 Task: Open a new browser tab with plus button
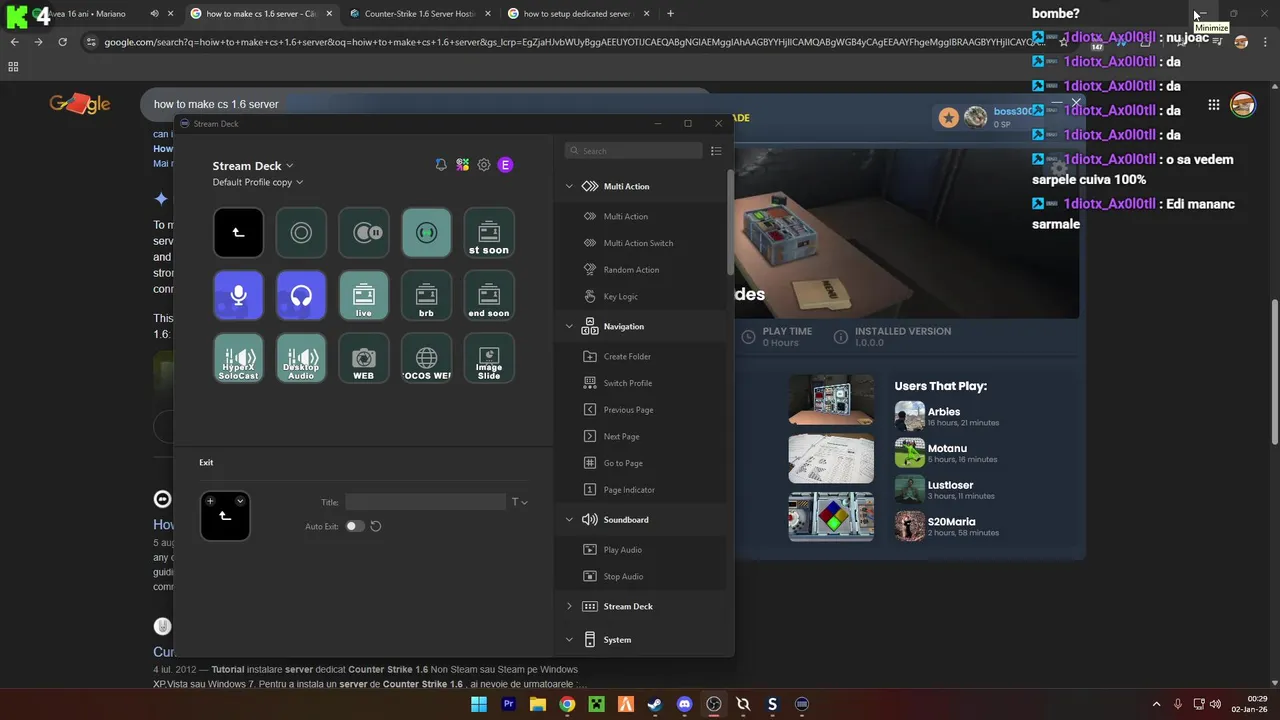click(x=670, y=14)
